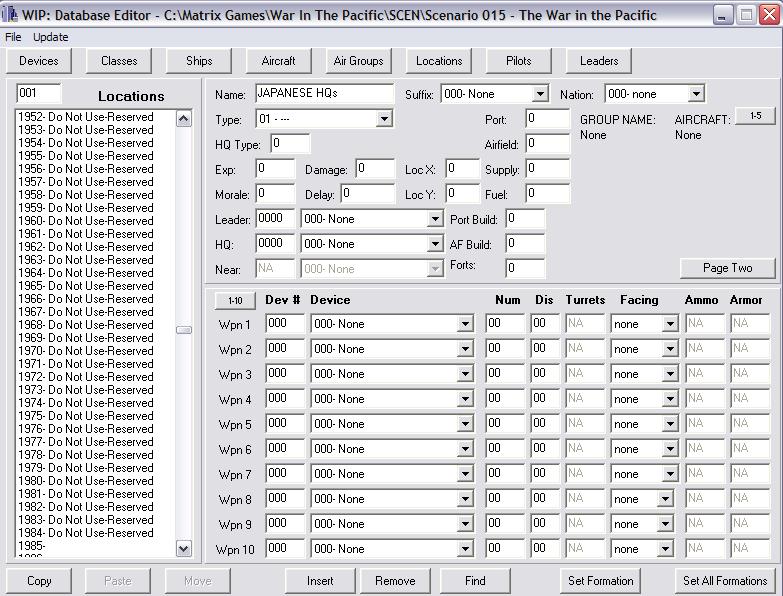Click the Set All Formations button
This screenshot has height=596, width=783.
[725, 581]
